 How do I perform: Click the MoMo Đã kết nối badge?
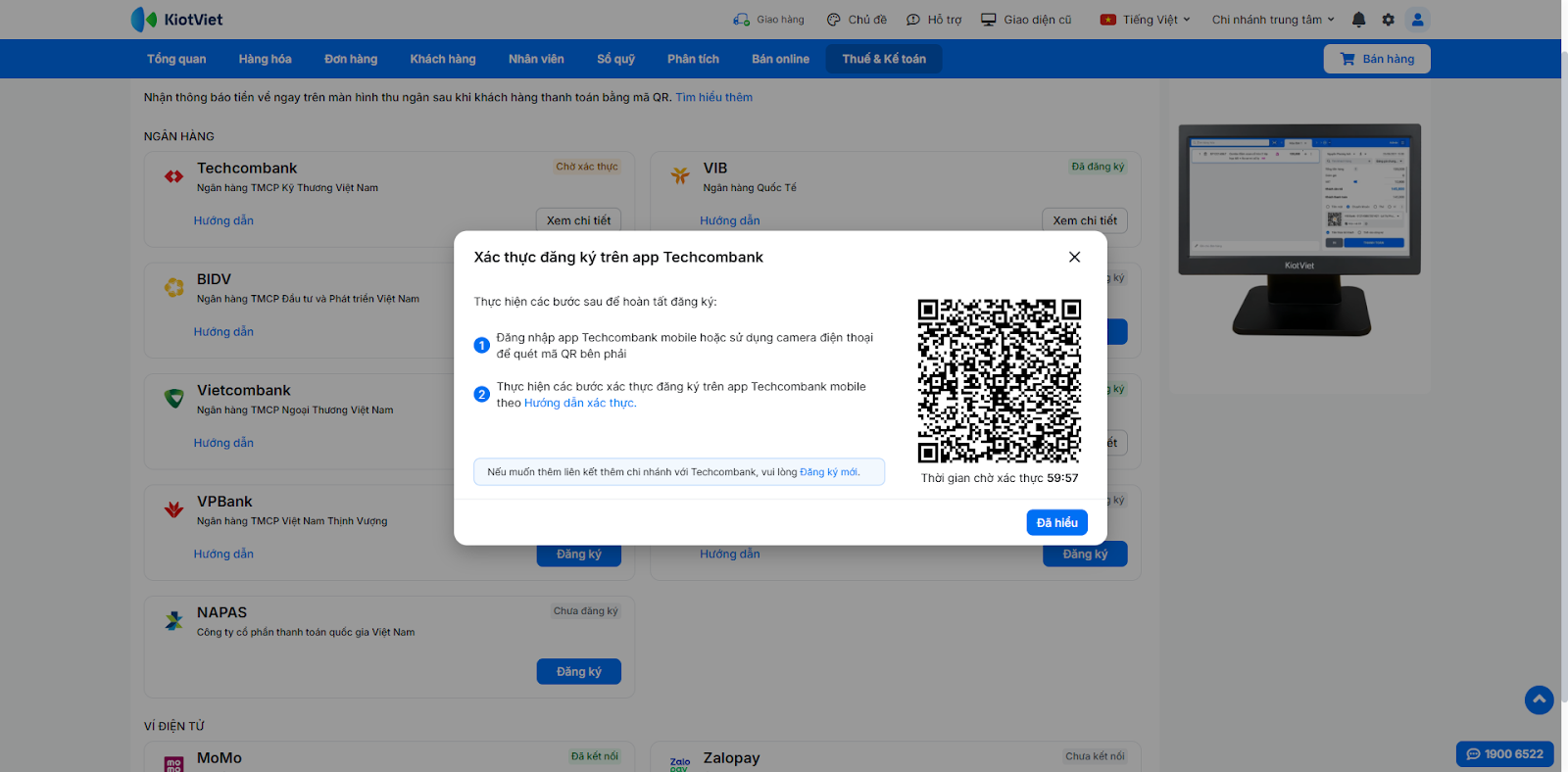[595, 756]
